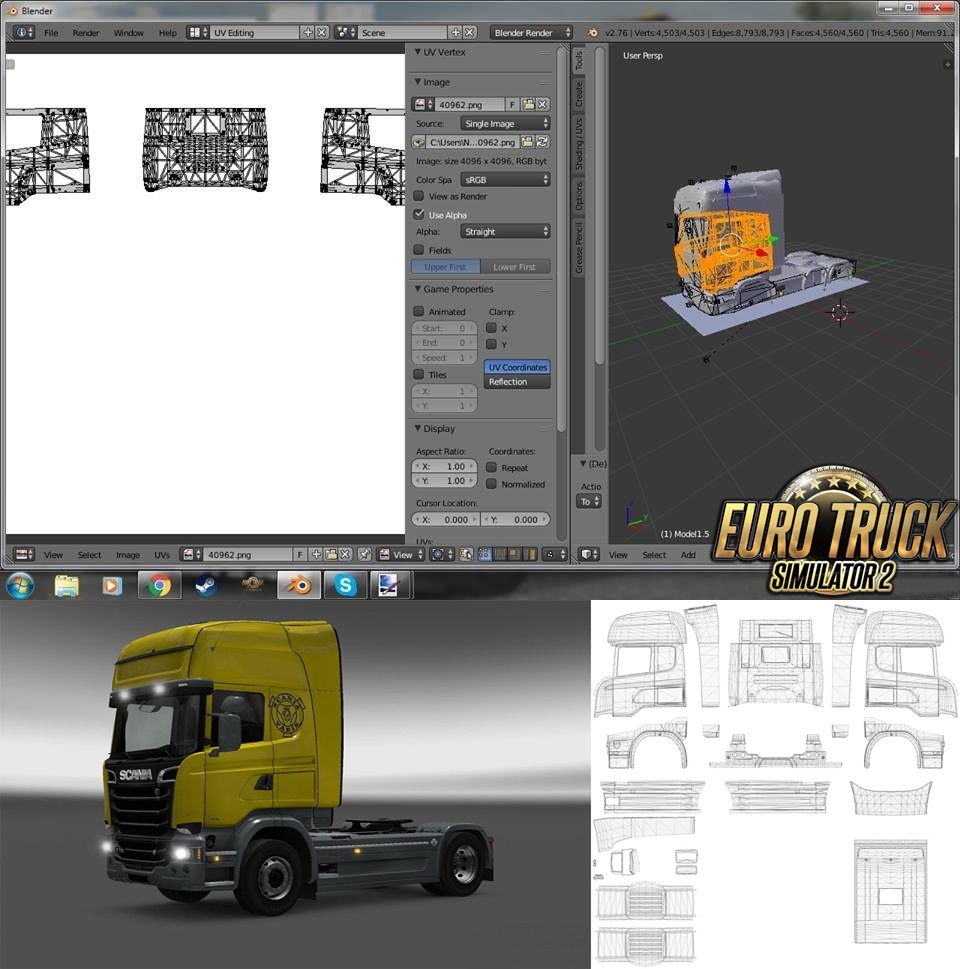
Task: Open the Window menu
Action: [x=129, y=33]
